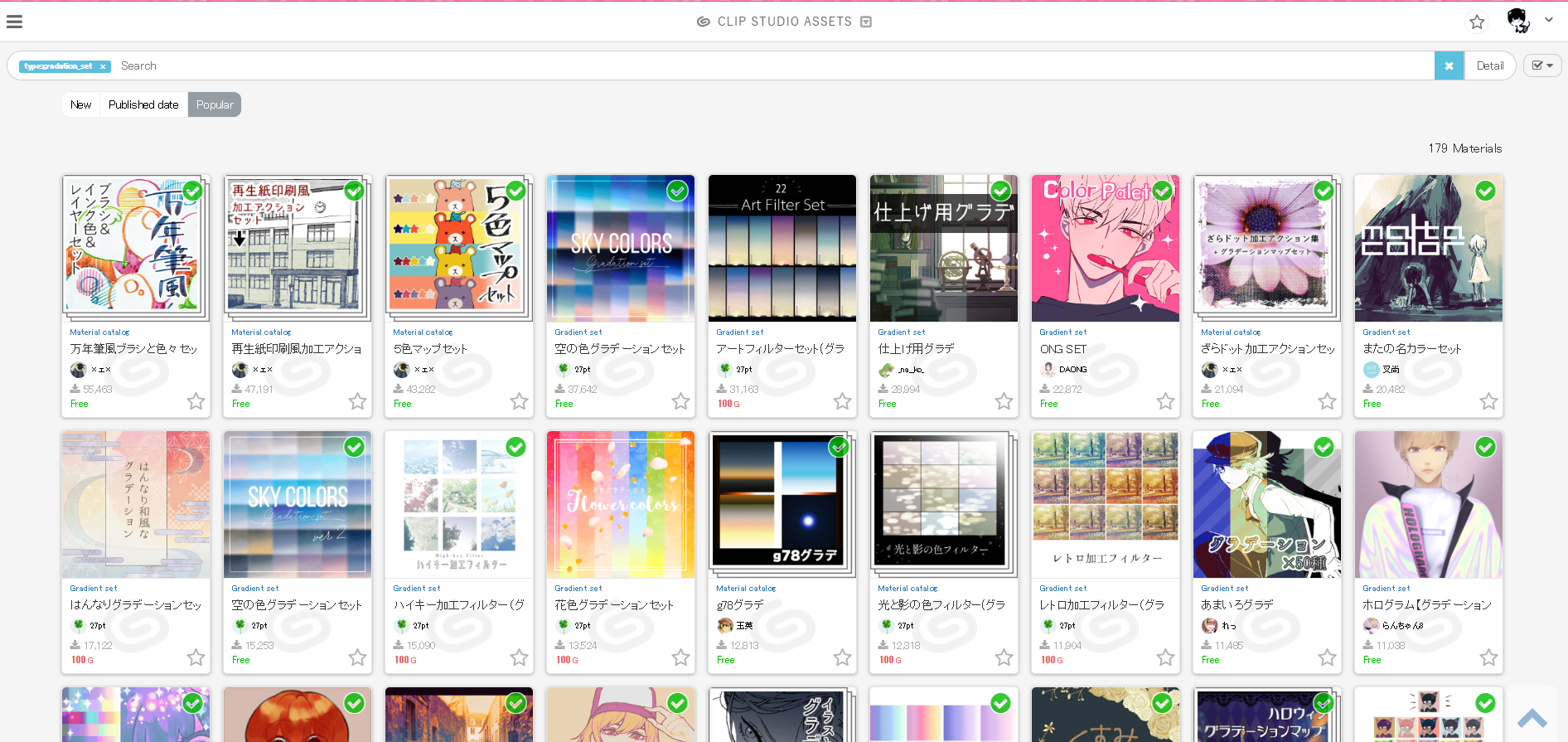Open the 万年筆風ブラシと色々セッ title link
Screen dimensions: 1568x742
[x=133, y=349]
